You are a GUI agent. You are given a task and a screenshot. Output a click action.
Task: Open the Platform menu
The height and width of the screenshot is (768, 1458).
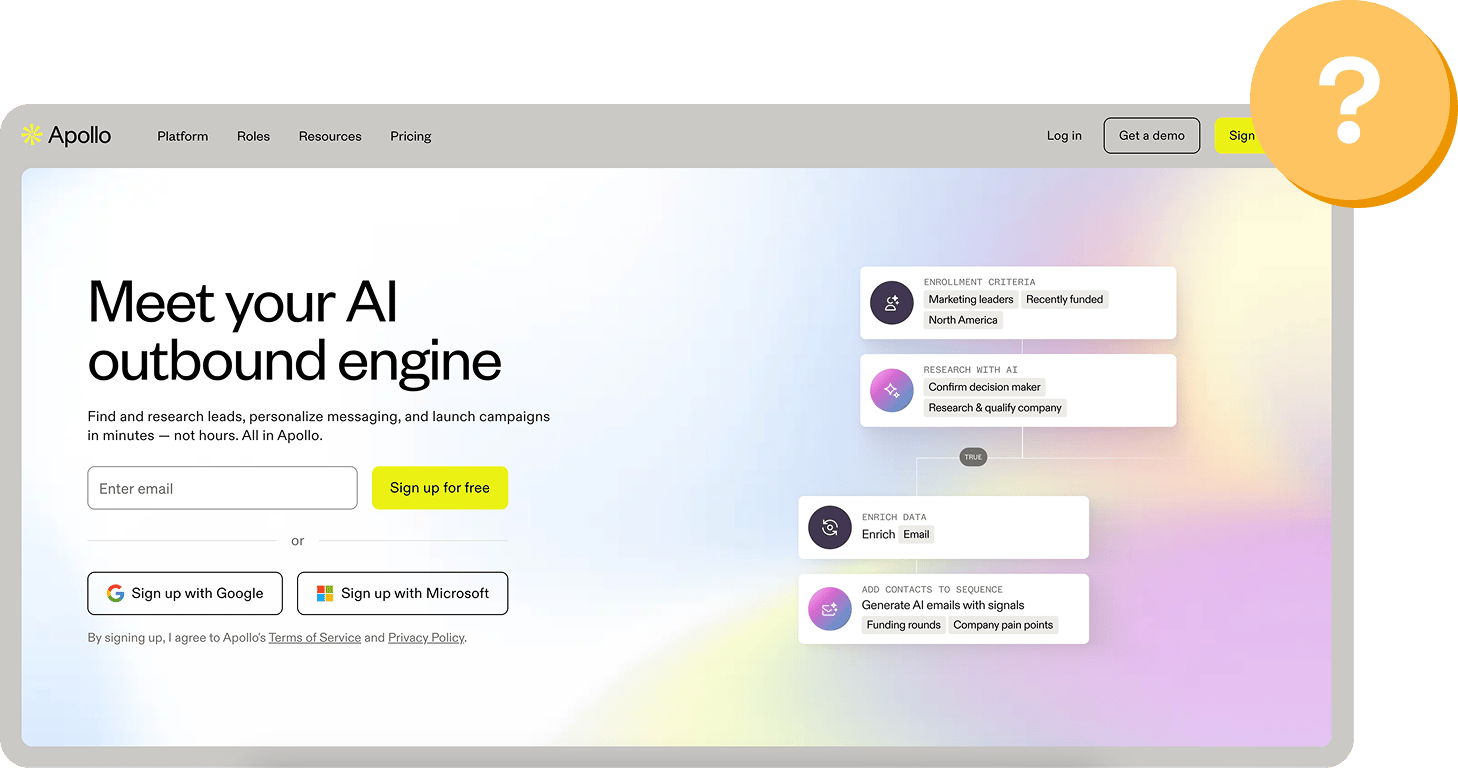pos(183,136)
